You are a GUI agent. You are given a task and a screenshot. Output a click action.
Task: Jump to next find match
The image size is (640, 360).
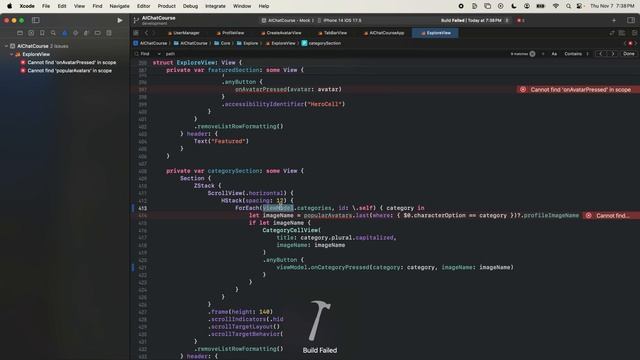tap(612, 54)
